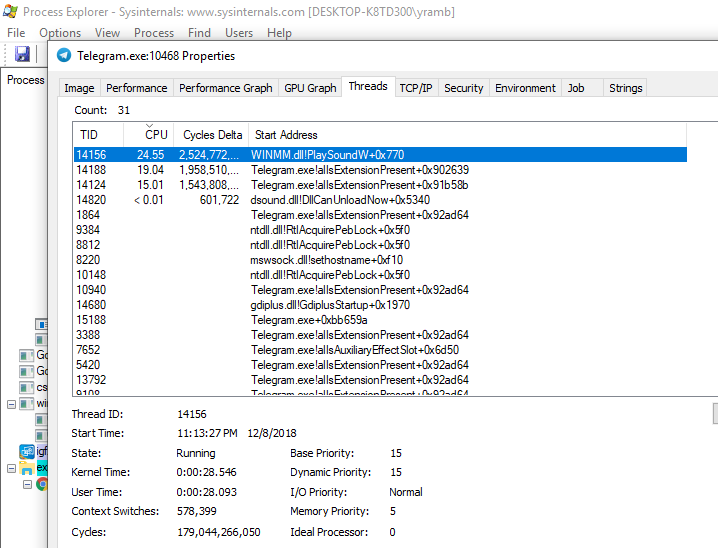Switch to the Strings tab

[626, 88]
